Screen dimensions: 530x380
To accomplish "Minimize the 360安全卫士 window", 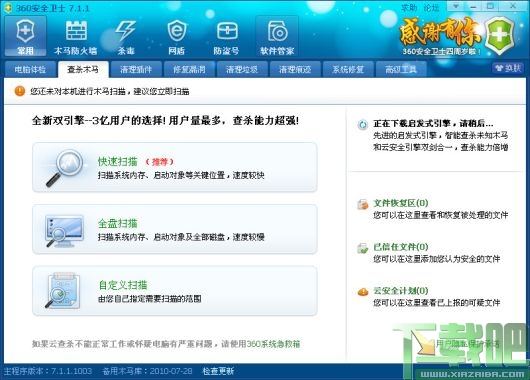I will (473, 6).
